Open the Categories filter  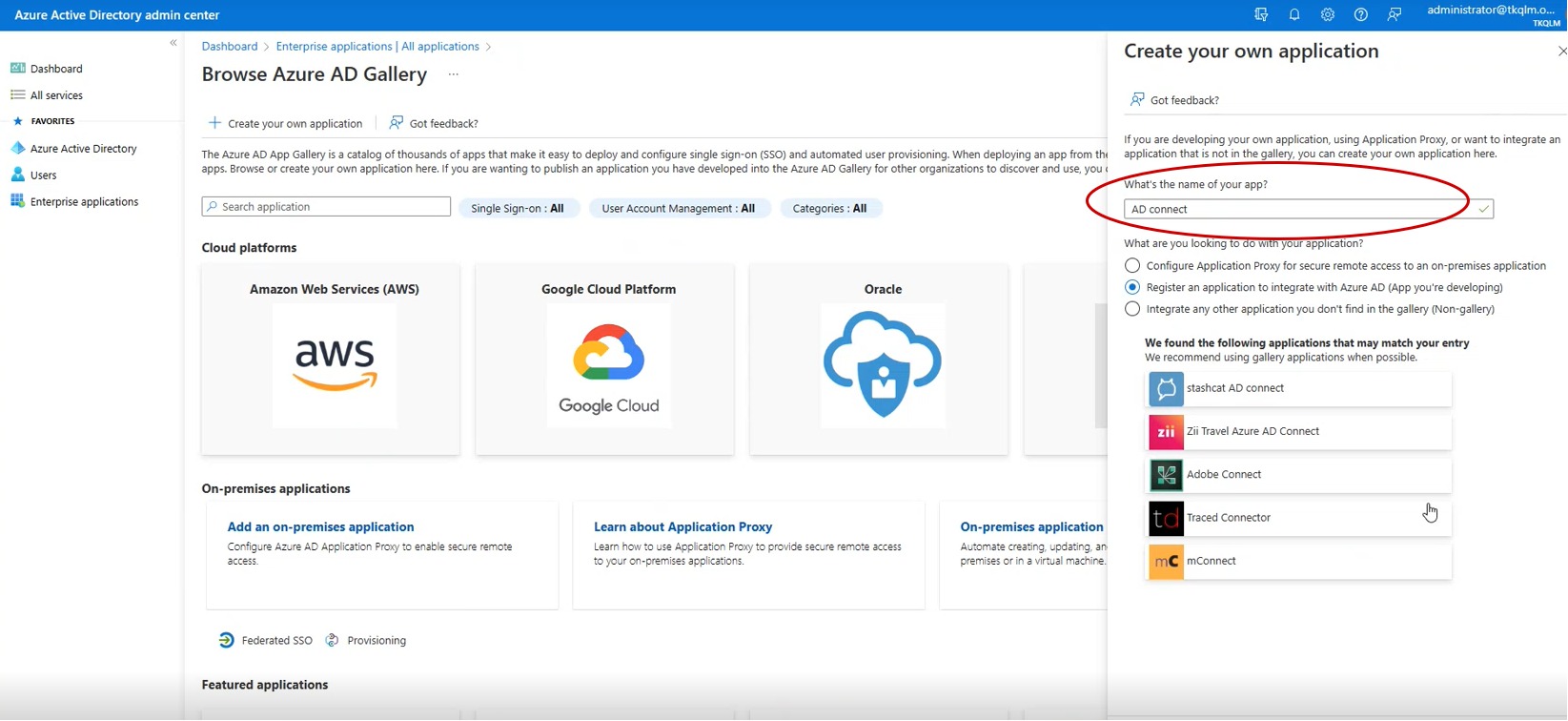(x=830, y=208)
